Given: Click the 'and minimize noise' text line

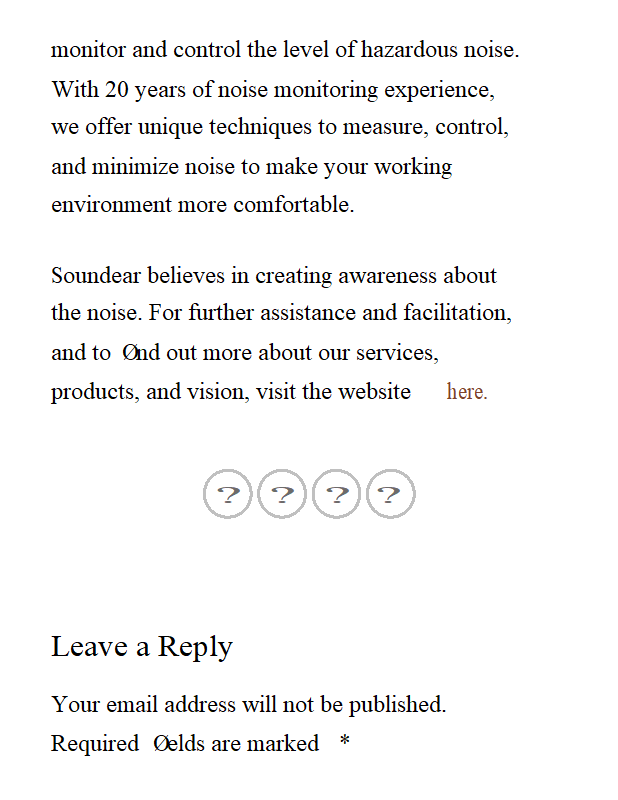Looking at the screenshot, I should click(251, 166).
